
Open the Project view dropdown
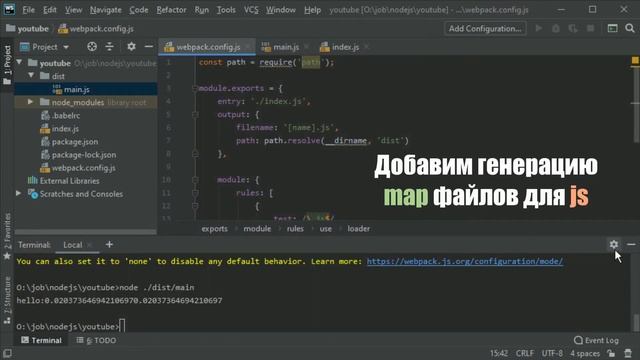(45, 47)
